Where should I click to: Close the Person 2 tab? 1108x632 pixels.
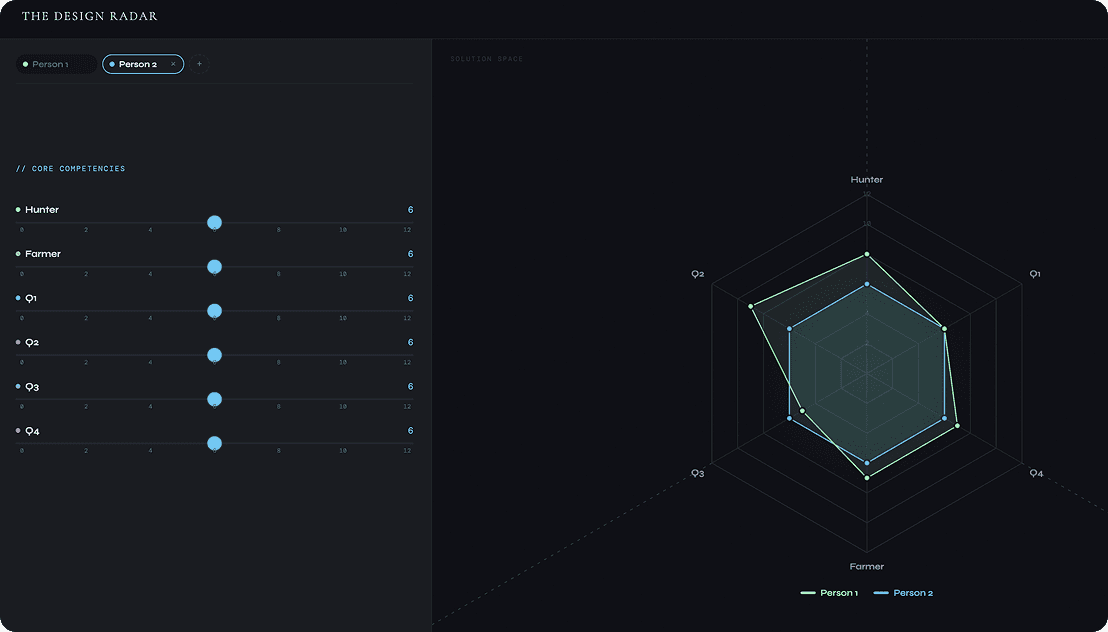tap(173, 64)
